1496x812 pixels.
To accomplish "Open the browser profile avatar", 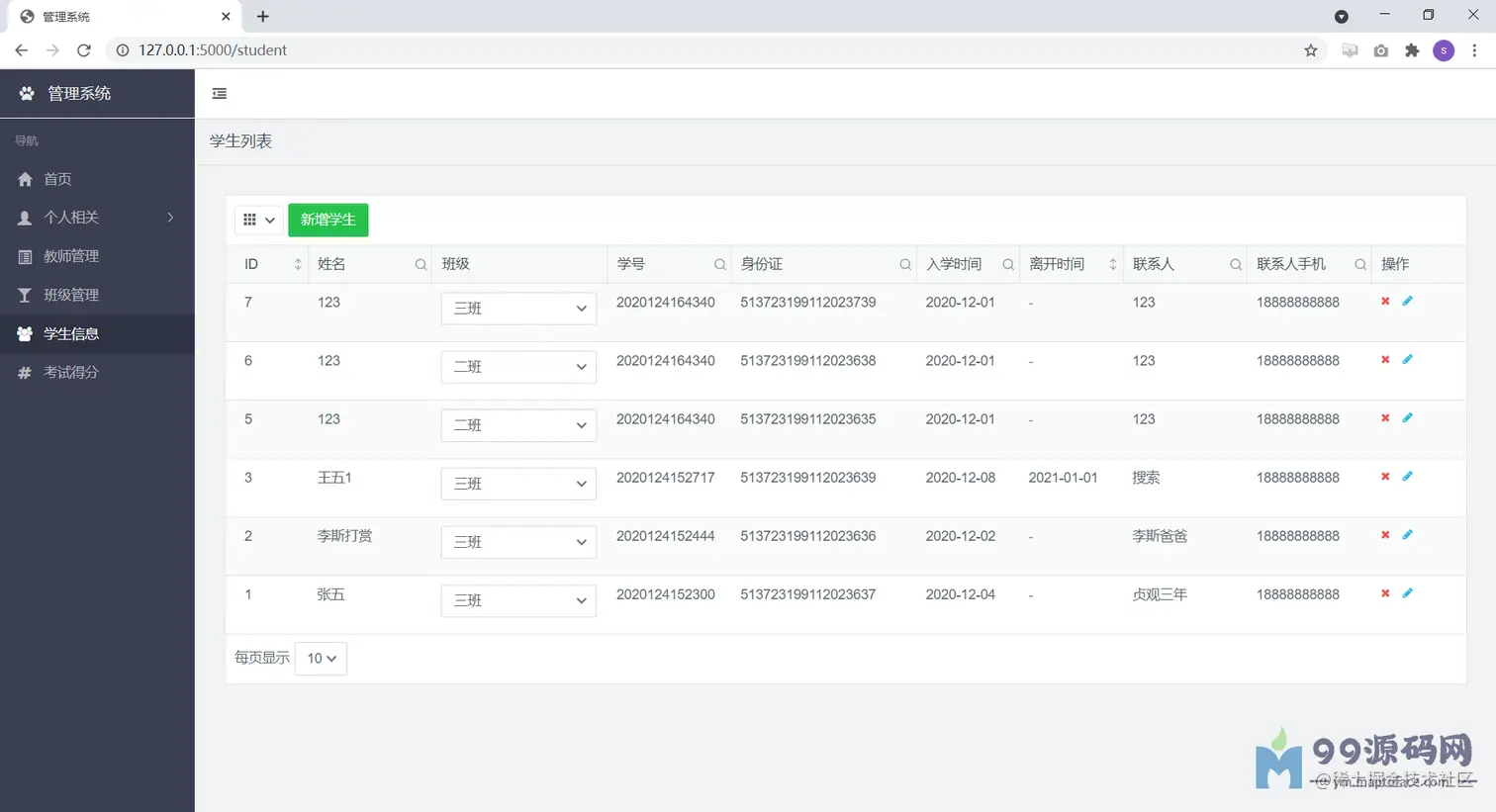I will [x=1444, y=50].
